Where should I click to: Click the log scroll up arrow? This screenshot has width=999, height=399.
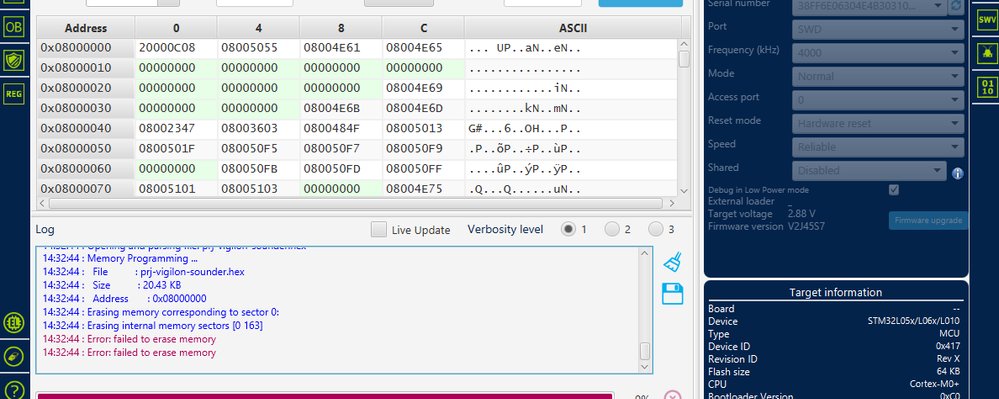coord(645,254)
